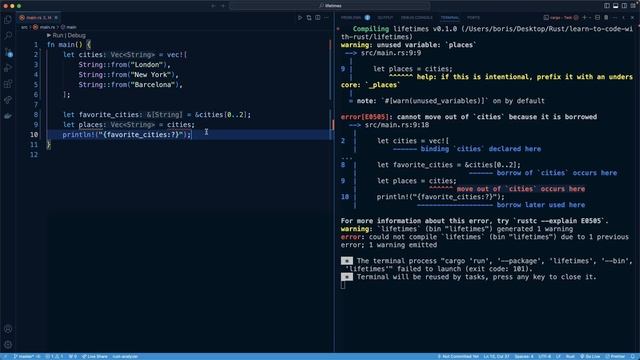This screenshot has width=640, height=360.
Task: Split the terminal pane
Action: pos(598,18)
